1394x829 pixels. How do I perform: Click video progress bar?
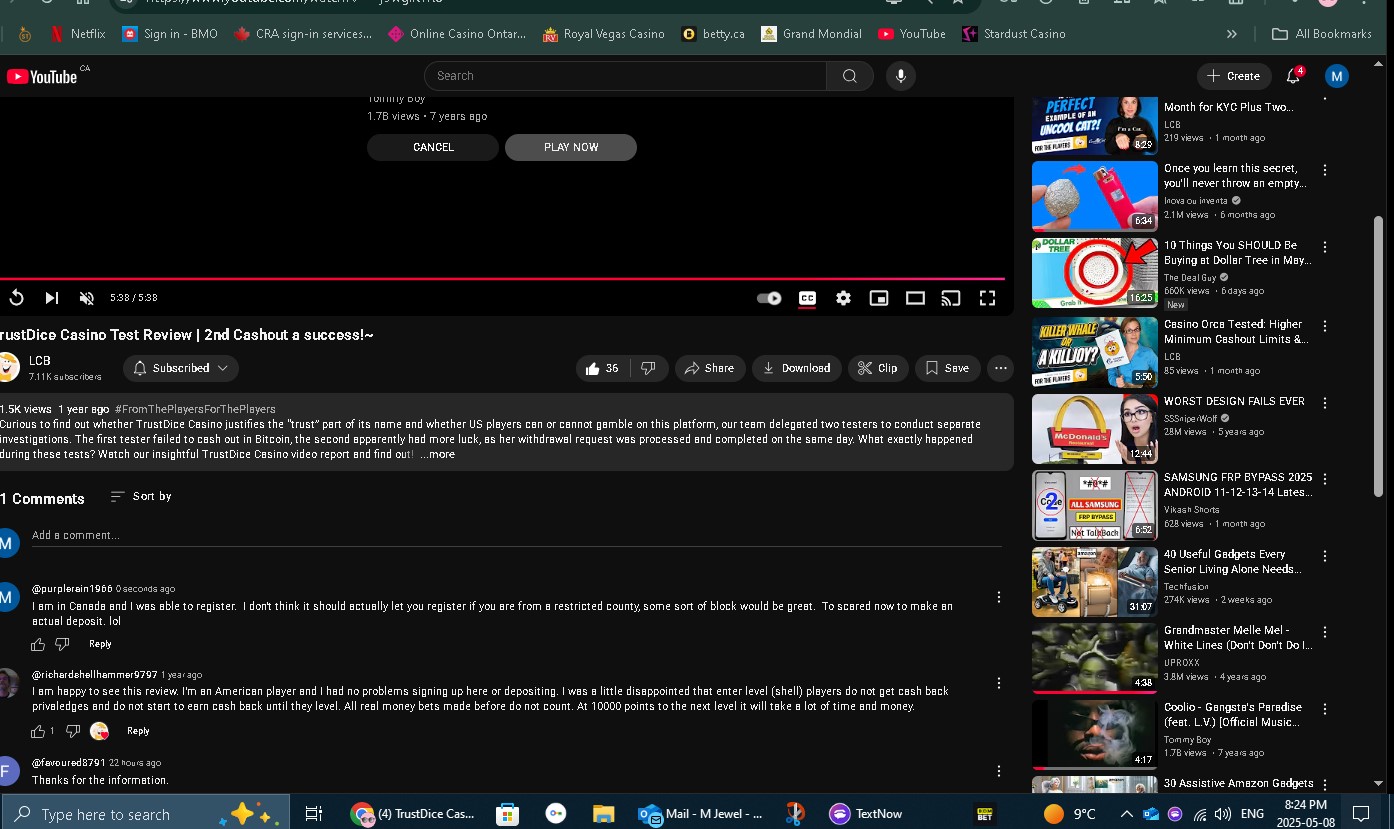pos(502,279)
